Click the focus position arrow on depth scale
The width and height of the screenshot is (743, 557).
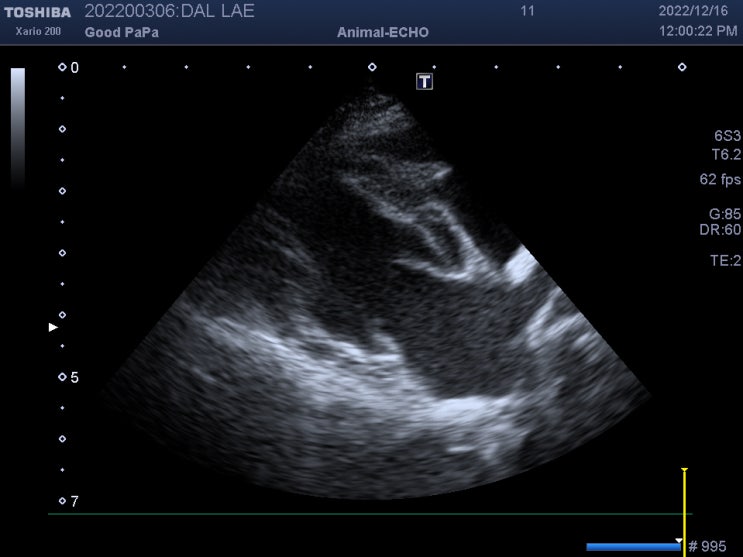(53, 327)
